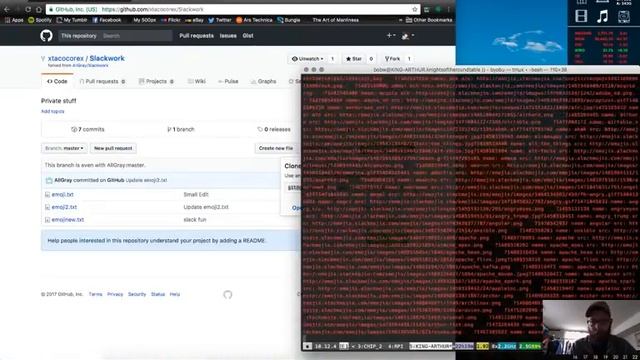This screenshot has width=640, height=360.
Task: Click the emoji.txt file icon
Action: [x=47, y=195]
